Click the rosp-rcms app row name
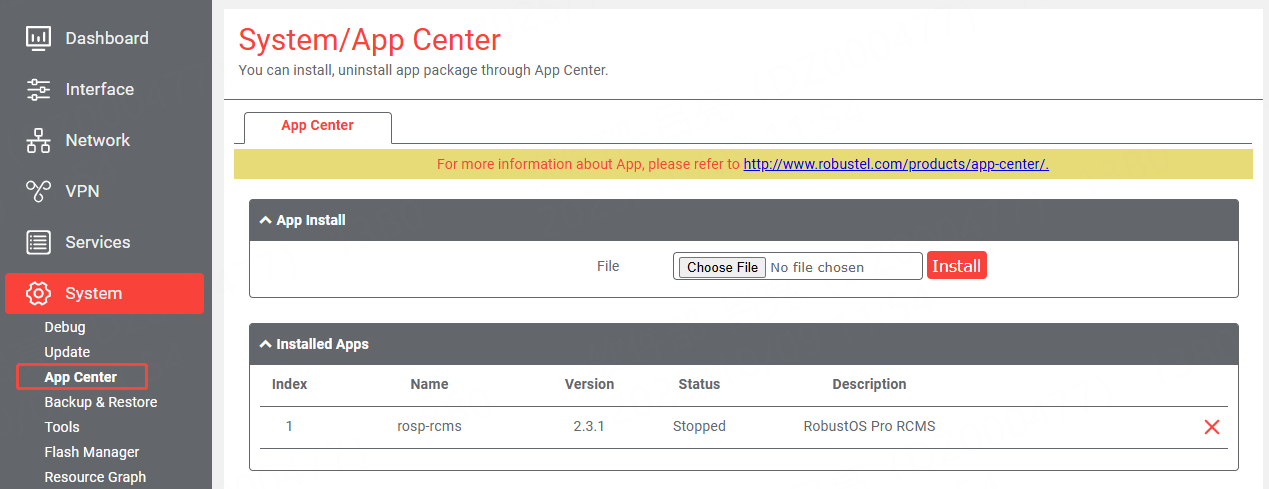Viewport: 1269px width, 489px height. pyautogui.click(x=429, y=426)
